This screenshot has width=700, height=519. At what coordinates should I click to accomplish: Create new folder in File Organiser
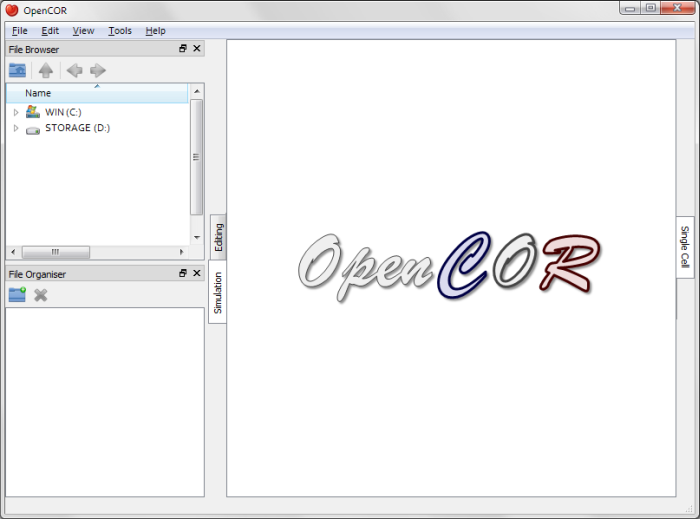(17, 295)
